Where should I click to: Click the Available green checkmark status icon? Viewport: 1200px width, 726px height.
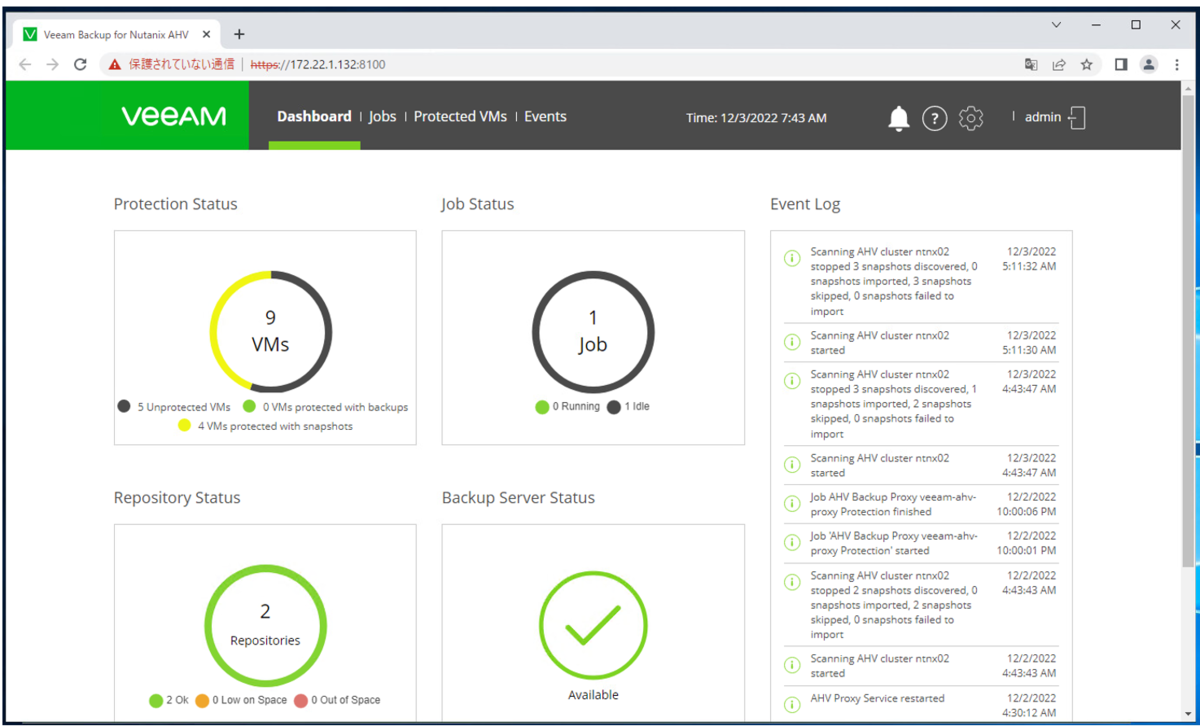coord(593,625)
